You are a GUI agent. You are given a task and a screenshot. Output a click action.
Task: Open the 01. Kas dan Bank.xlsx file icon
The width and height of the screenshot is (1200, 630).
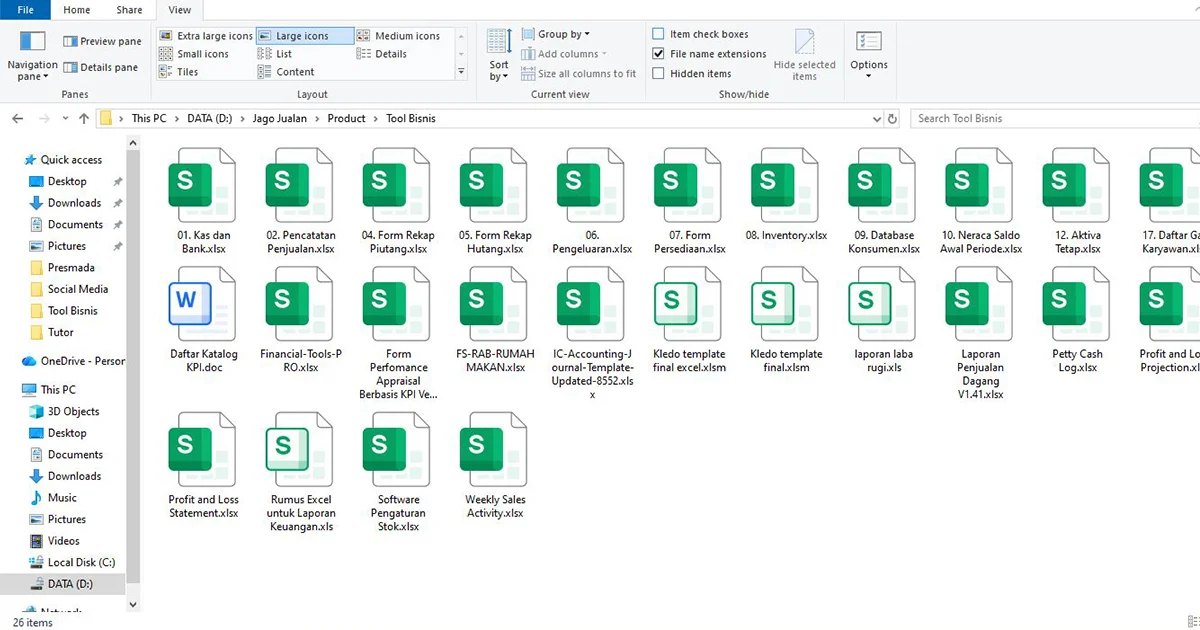pos(202,186)
